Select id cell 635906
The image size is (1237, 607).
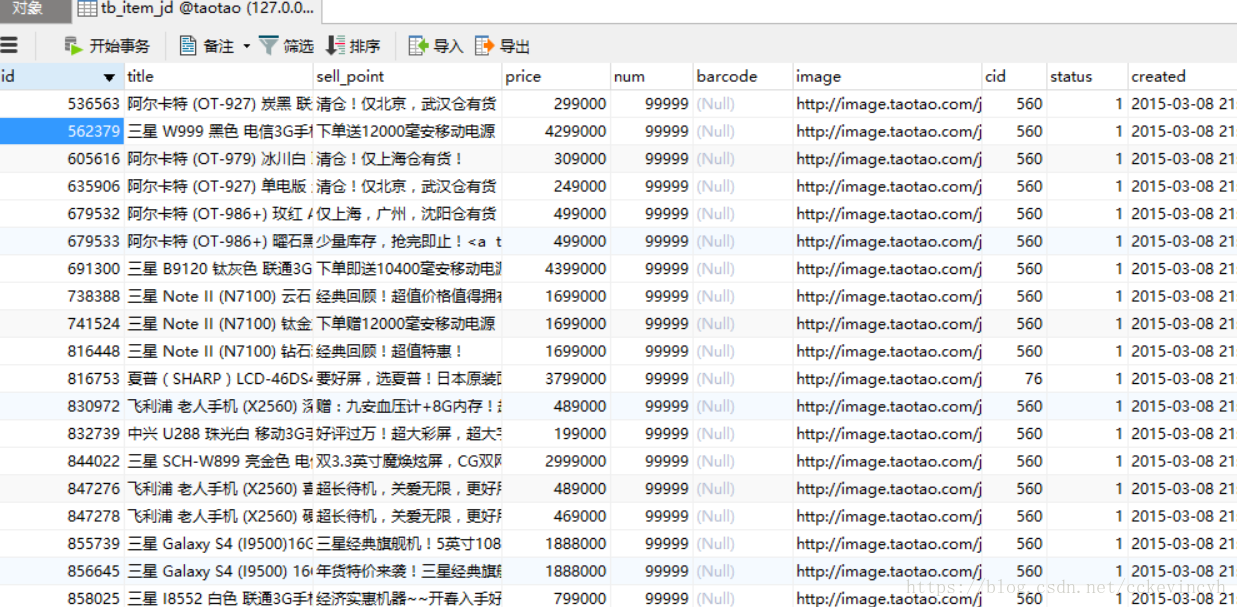click(x=62, y=186)
